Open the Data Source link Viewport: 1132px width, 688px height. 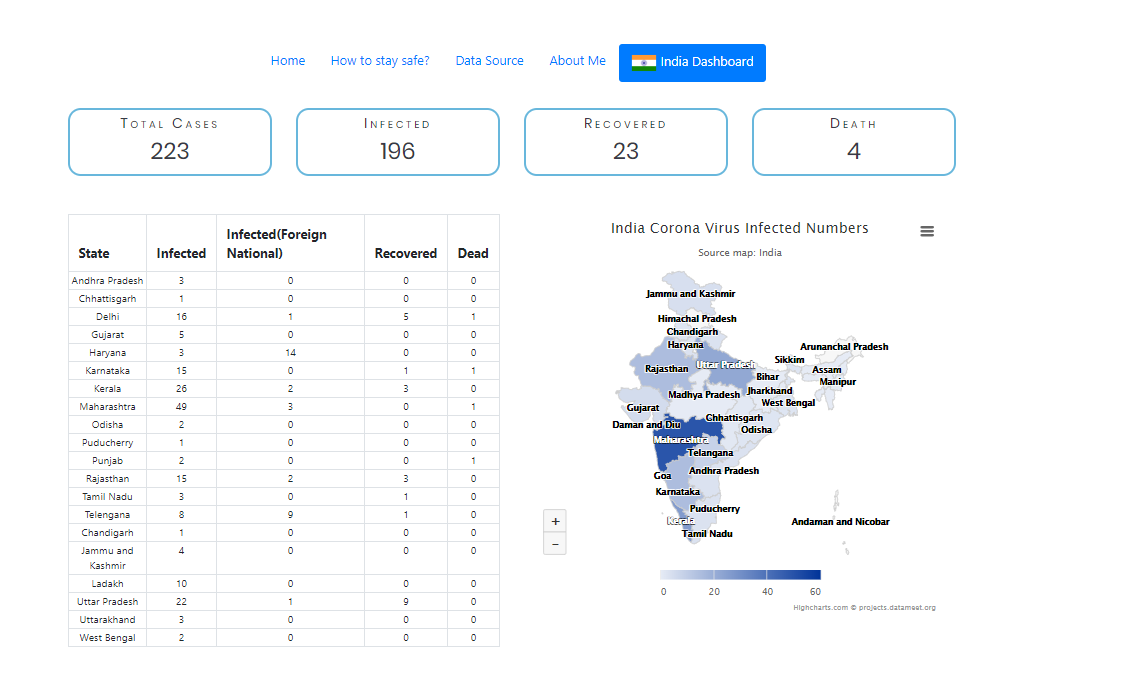point(489,61)
